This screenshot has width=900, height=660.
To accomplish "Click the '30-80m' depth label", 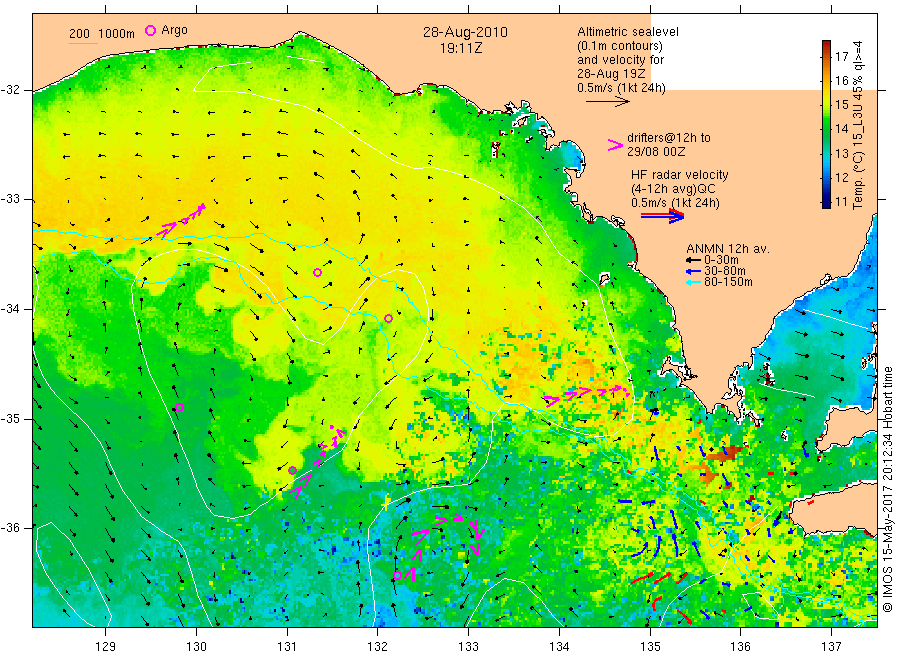I will [x=725, y=271].
